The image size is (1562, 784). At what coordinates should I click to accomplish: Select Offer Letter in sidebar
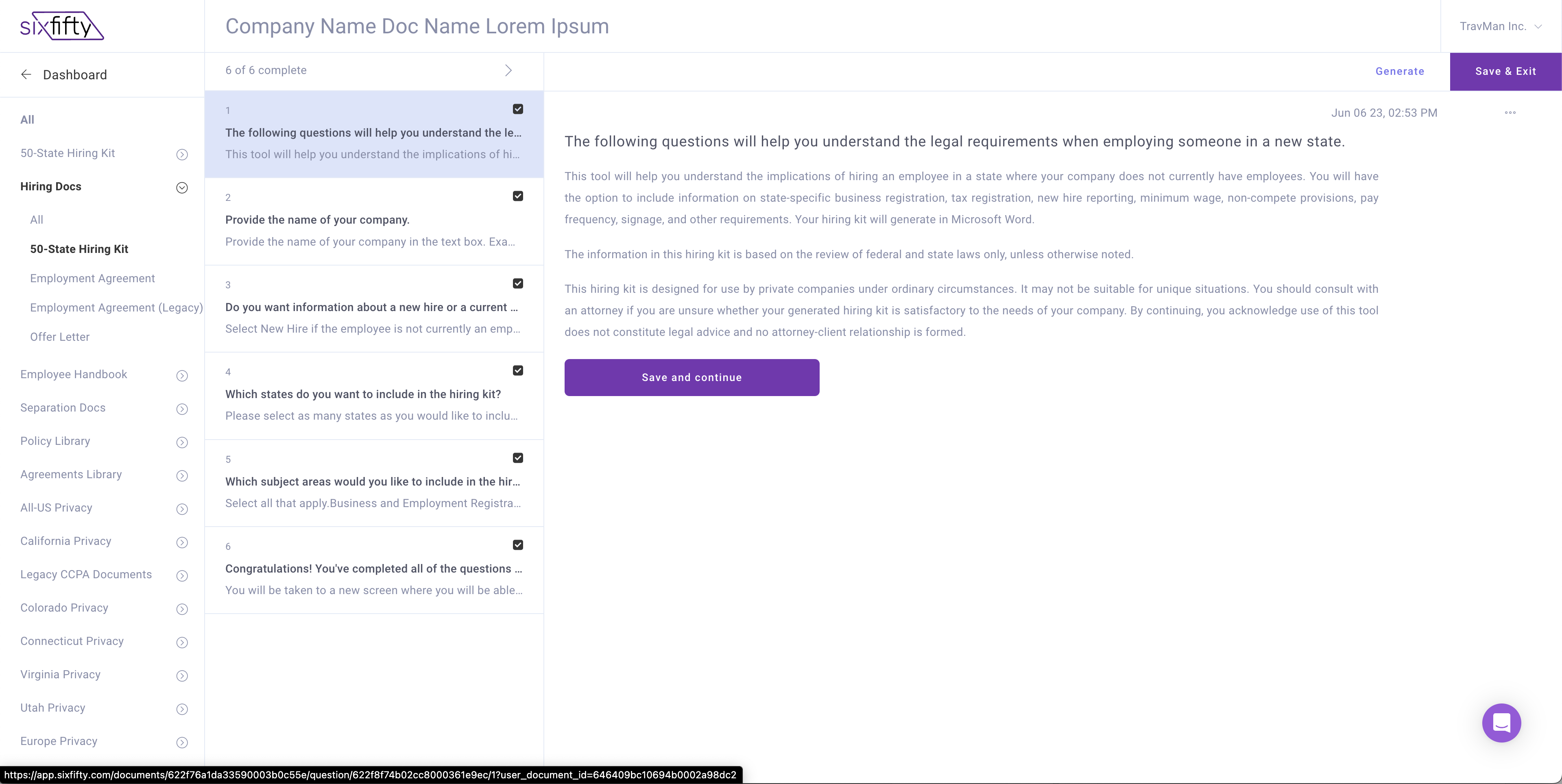(59, 337)
